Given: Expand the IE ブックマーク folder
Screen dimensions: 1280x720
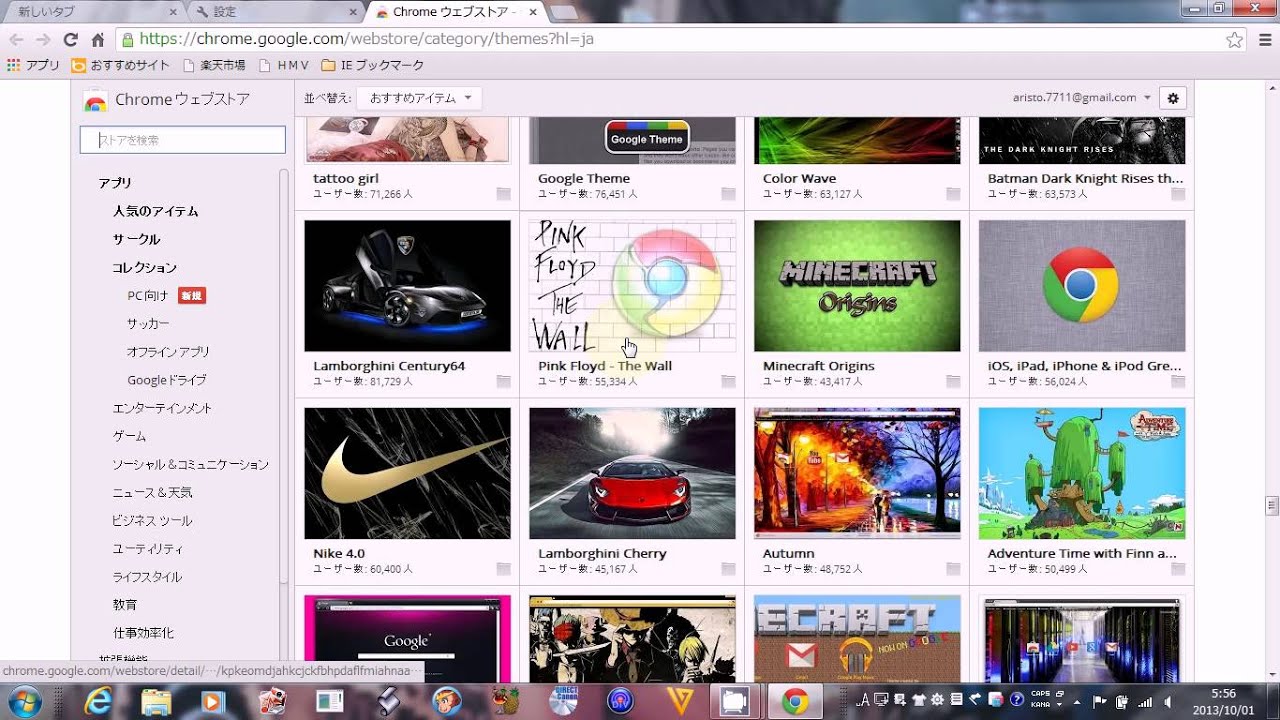Looking at the screenshot, I should pyautogui.click(x=372, y=65).
